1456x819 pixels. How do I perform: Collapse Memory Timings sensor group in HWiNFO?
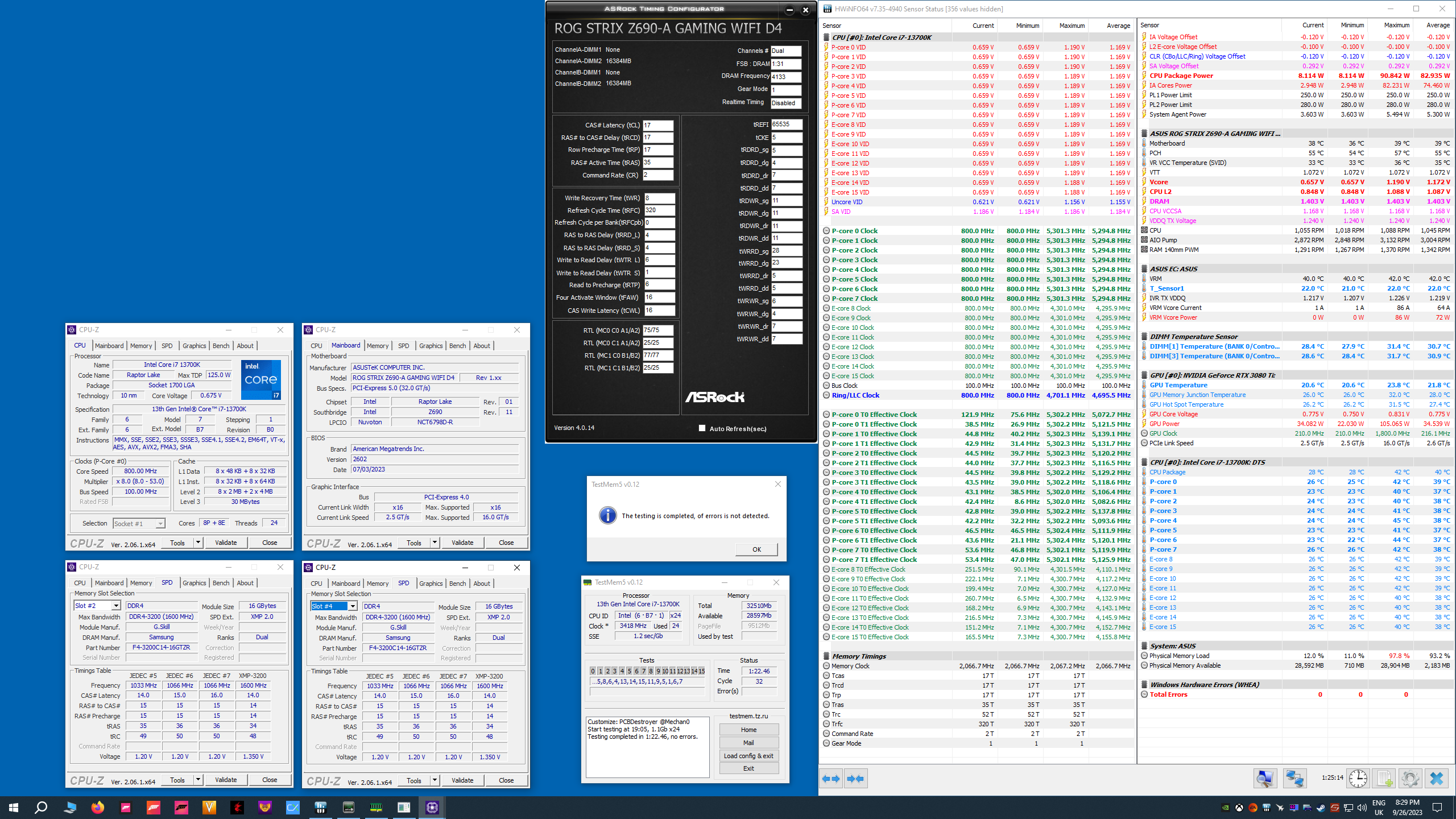coord(826,656)
